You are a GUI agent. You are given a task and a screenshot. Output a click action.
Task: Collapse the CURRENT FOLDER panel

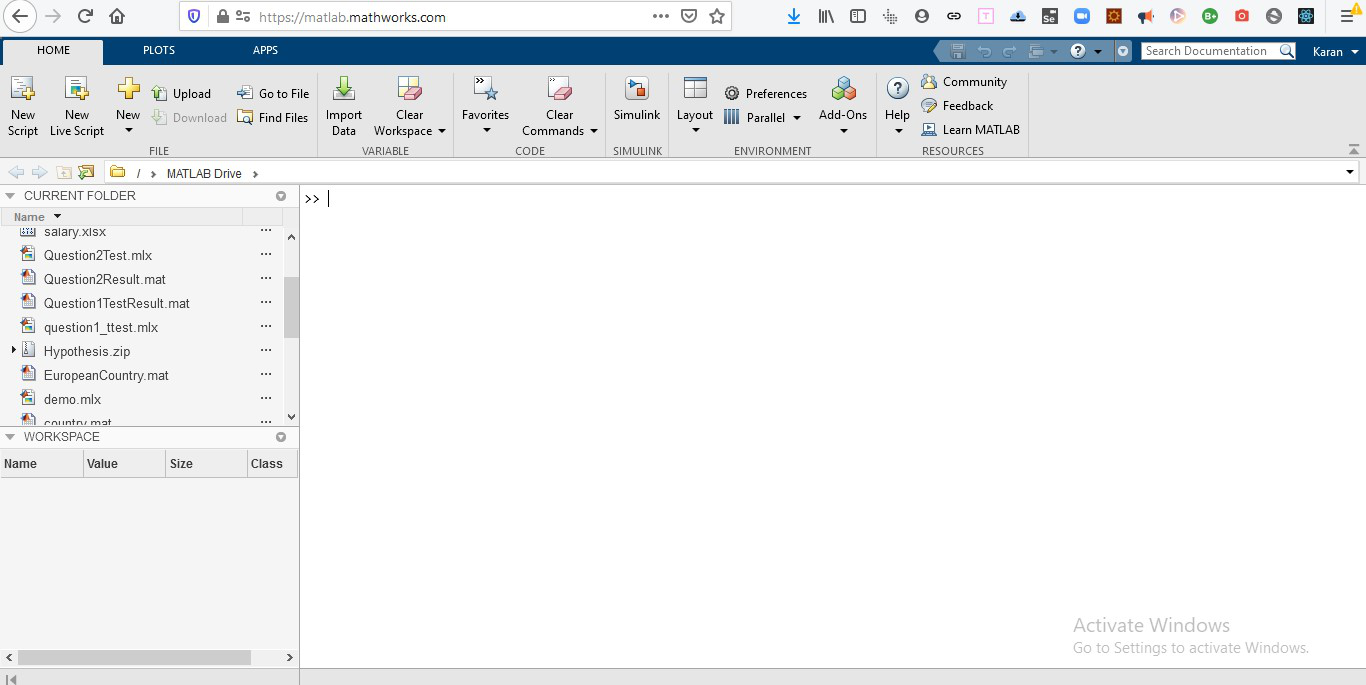[10, 196]
